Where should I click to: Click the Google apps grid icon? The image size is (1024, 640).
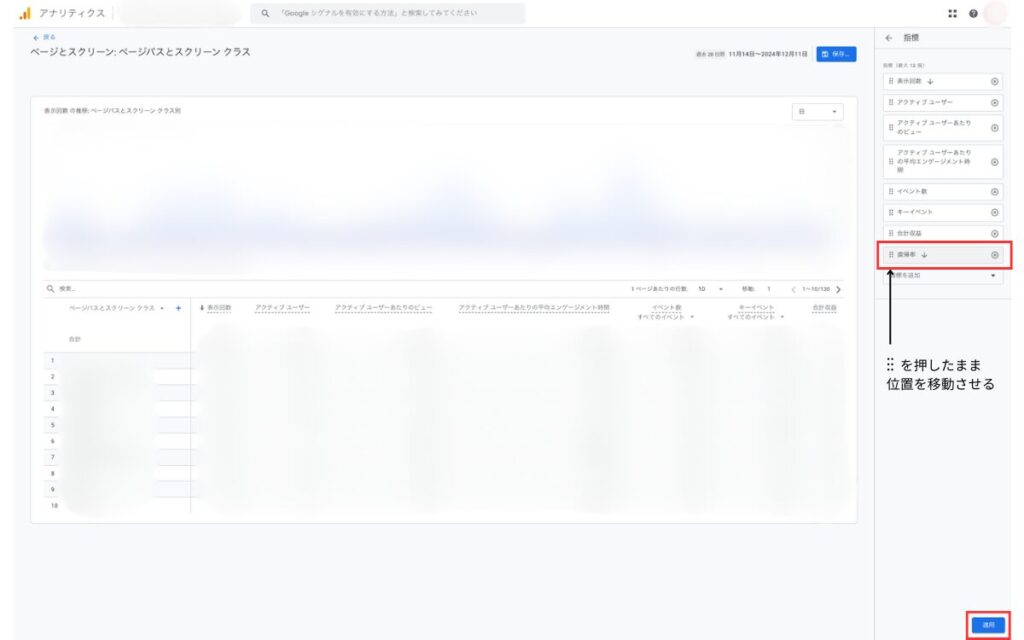click(x=952, y=14)
